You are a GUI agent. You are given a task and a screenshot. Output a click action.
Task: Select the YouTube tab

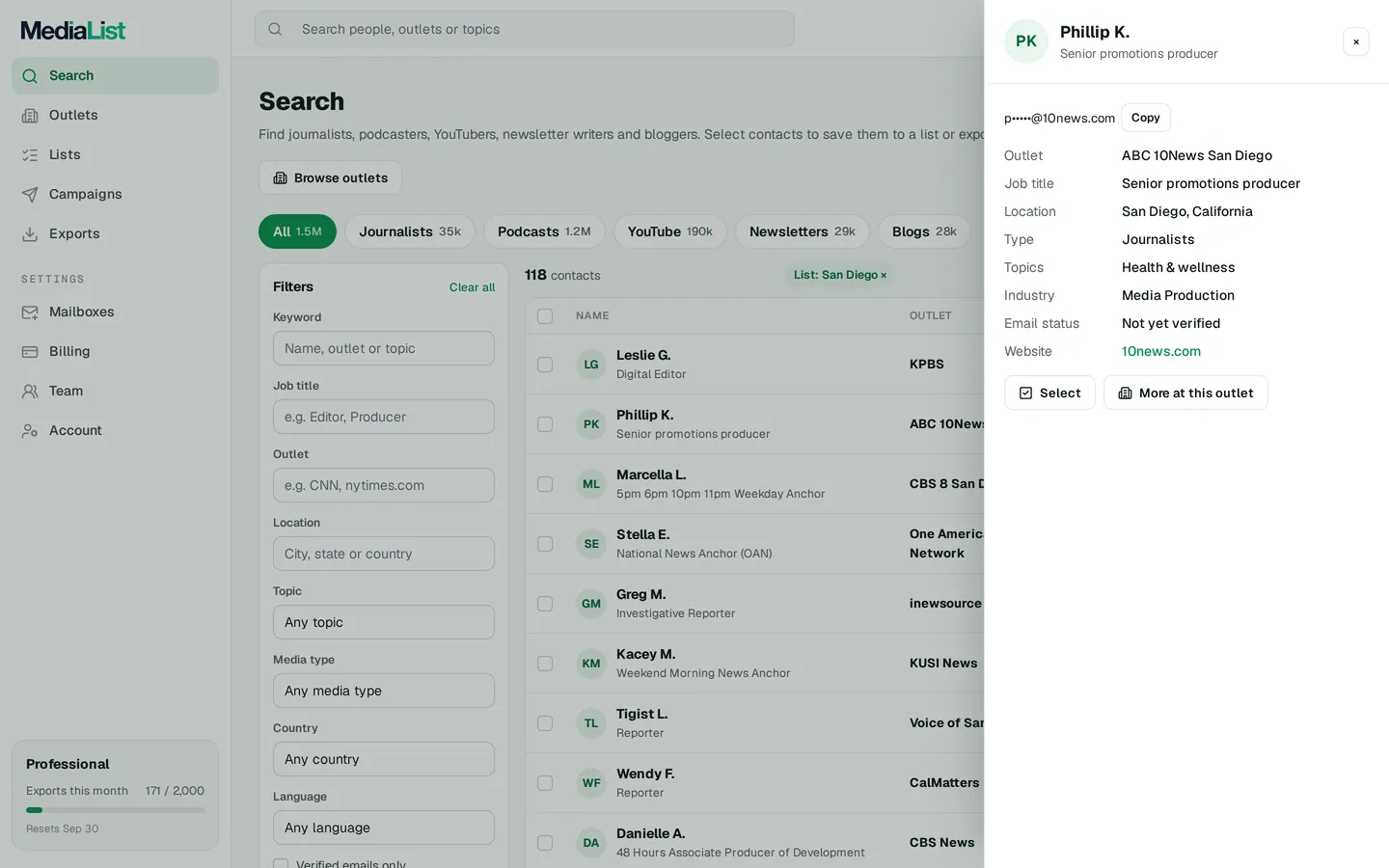[670, 231]
